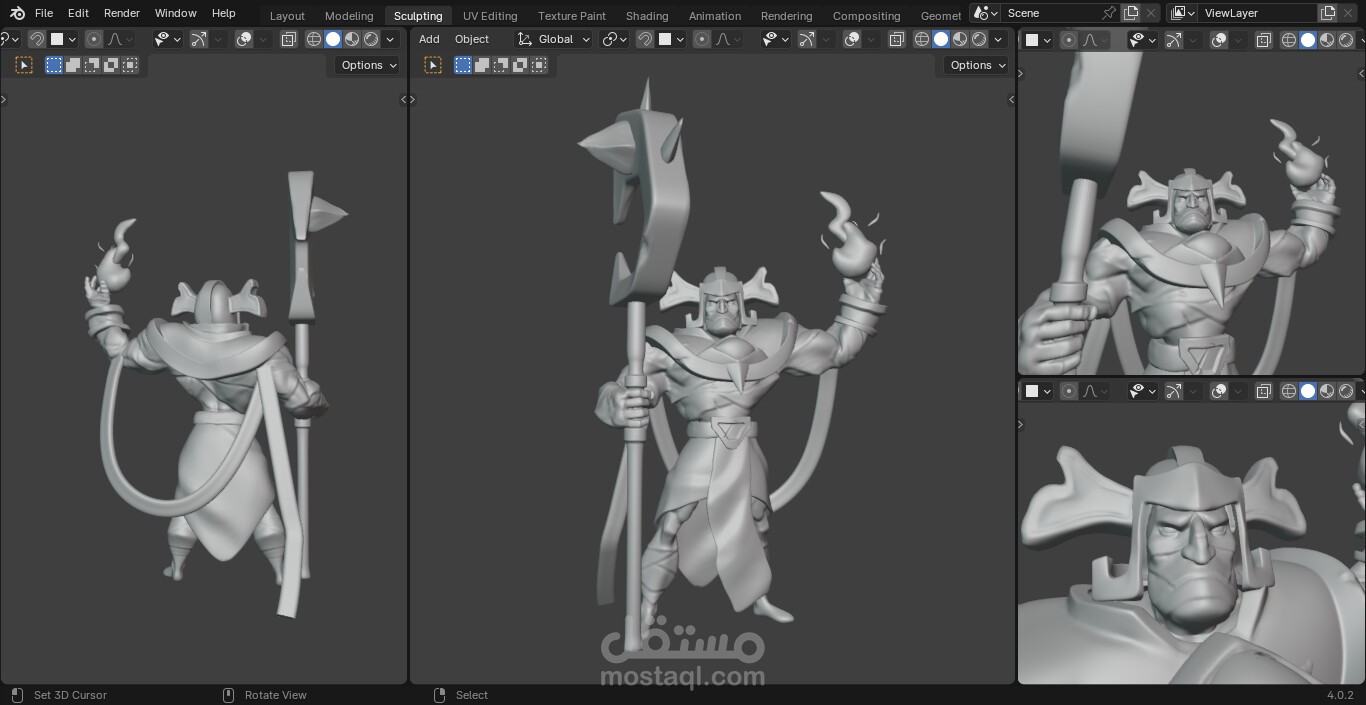Click white color swatch in top-right viewport header

[1033, 40]
